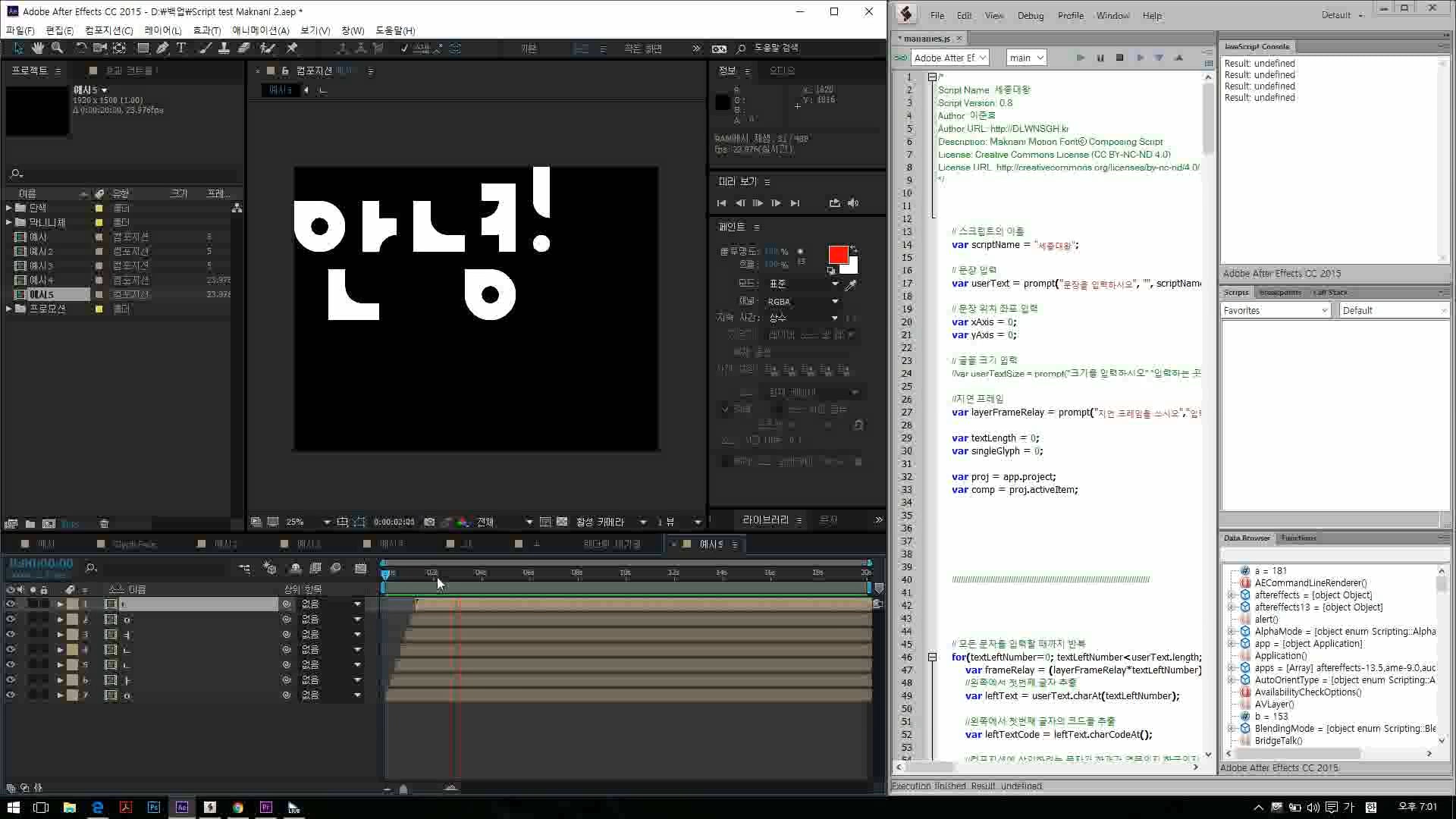Hide layer 2 with eye toggle
The image size is (1456, 819).
[x=11, y=620]
